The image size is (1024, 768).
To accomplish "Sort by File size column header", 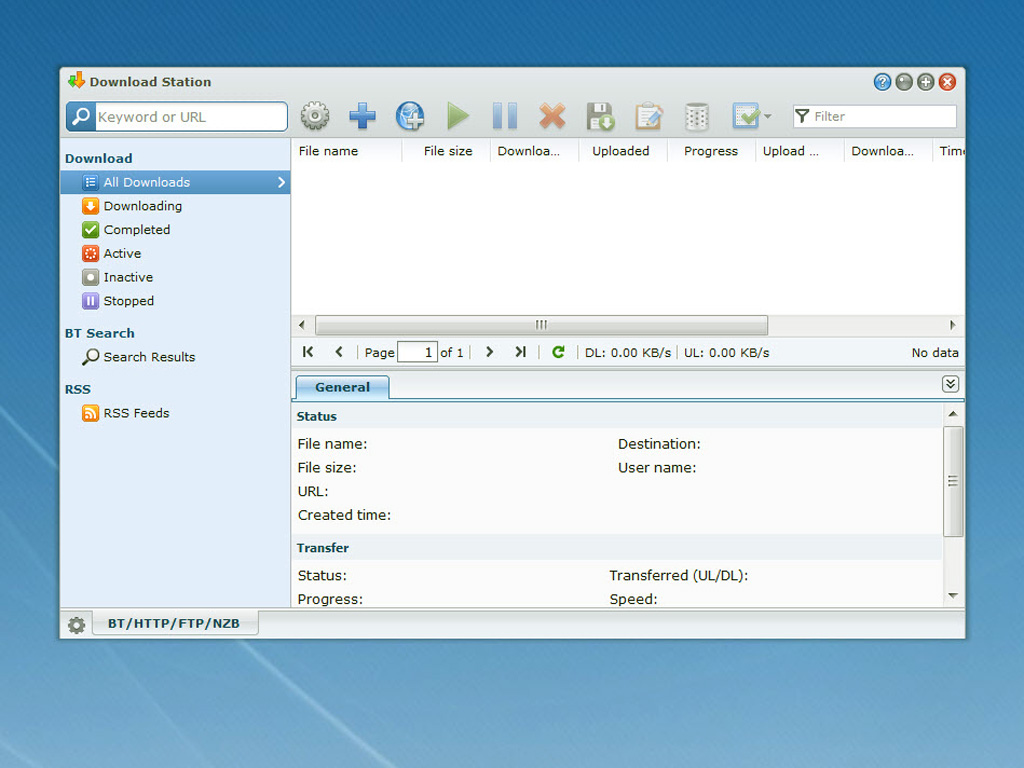I will tap(447, 151).
